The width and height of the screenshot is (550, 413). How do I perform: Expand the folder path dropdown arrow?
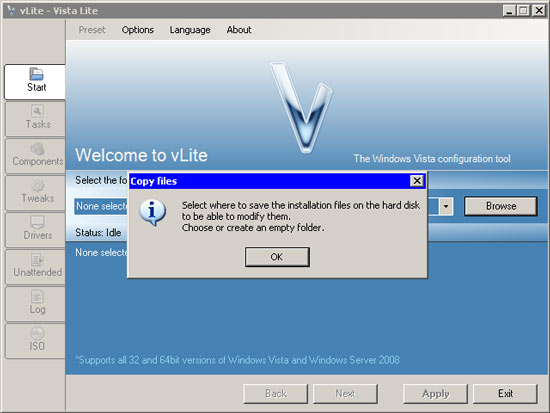446,206
